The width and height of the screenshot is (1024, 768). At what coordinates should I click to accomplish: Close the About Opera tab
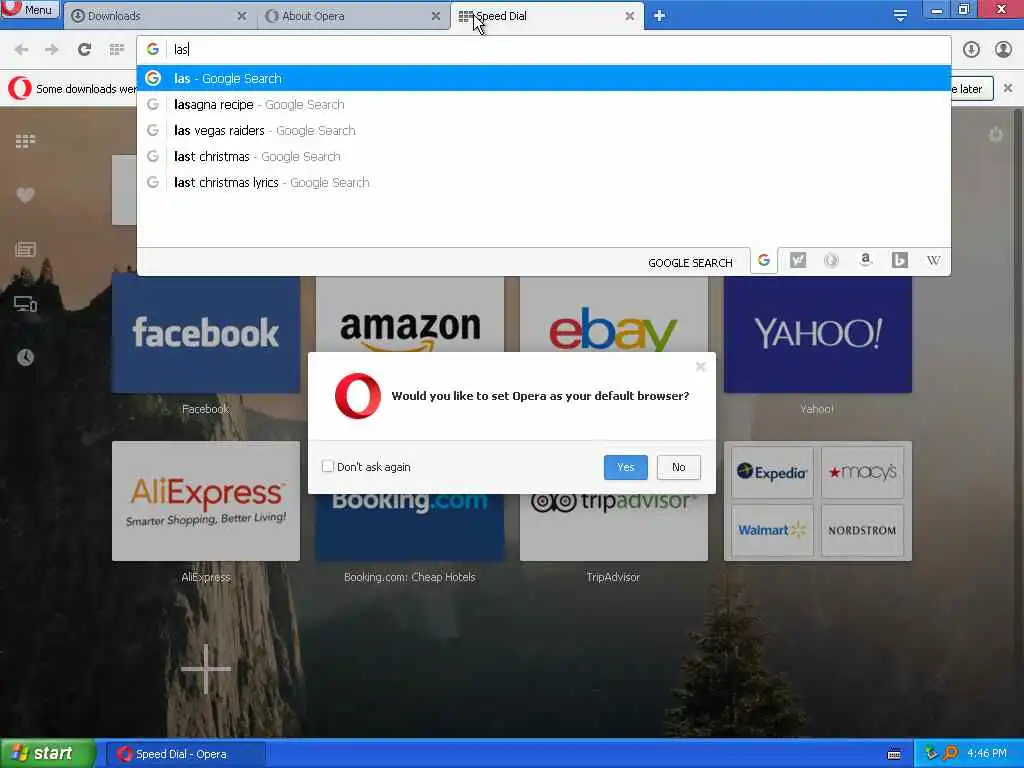coord(436,16)
